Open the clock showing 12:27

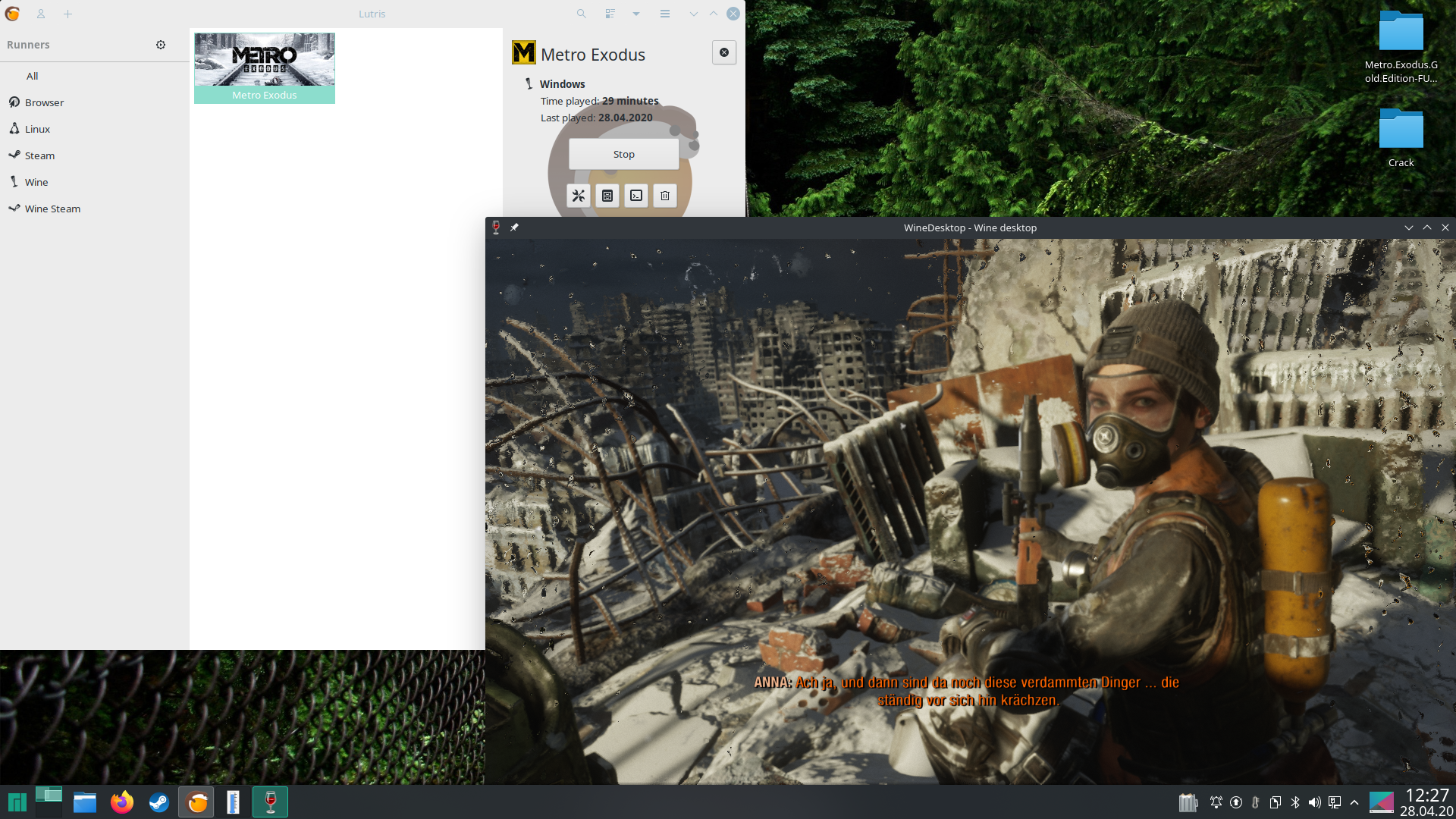1427,802
